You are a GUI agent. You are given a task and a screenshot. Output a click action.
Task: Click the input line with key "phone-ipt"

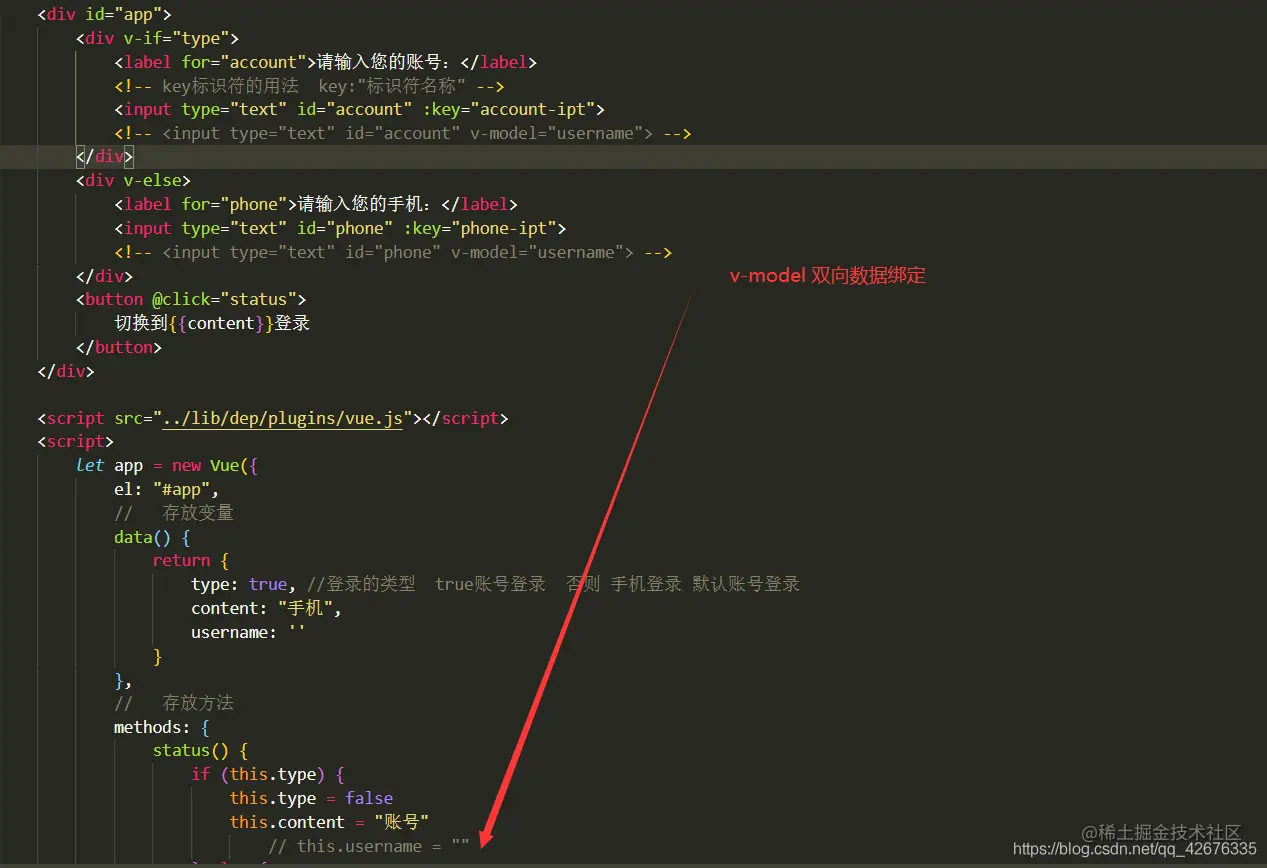[x=340, y=228]
